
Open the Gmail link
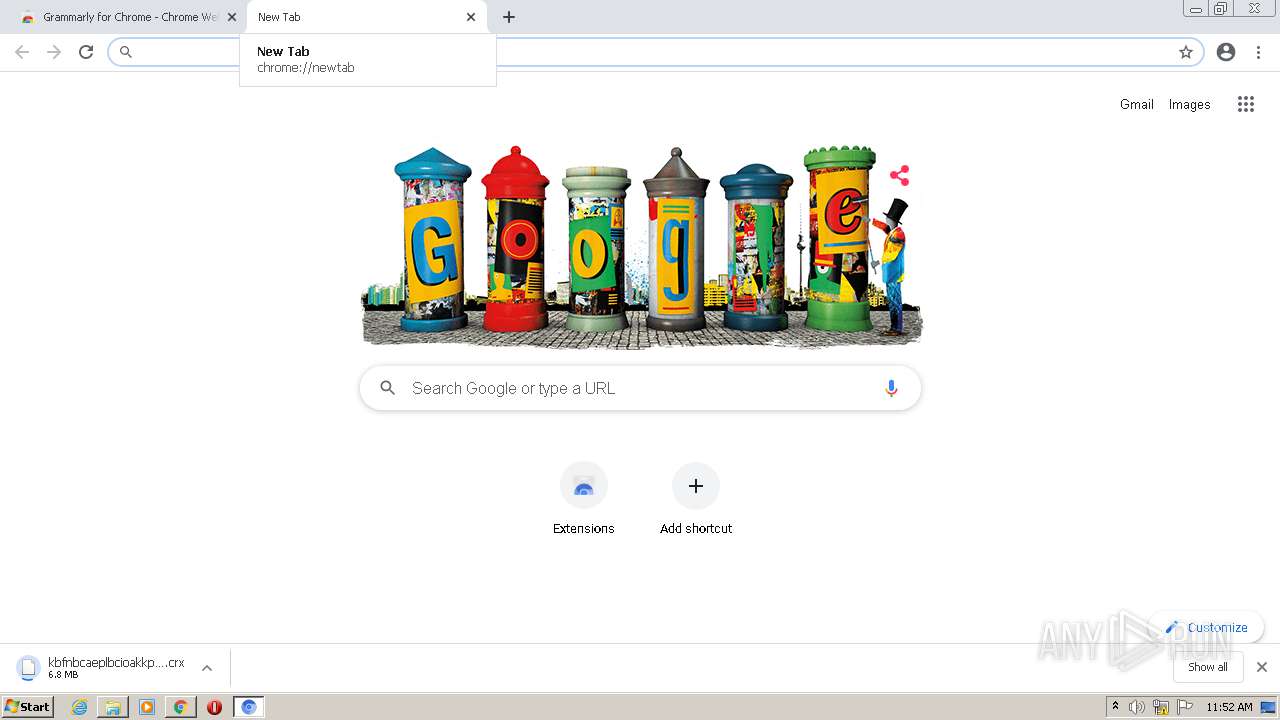click(x=1137, y=104)
